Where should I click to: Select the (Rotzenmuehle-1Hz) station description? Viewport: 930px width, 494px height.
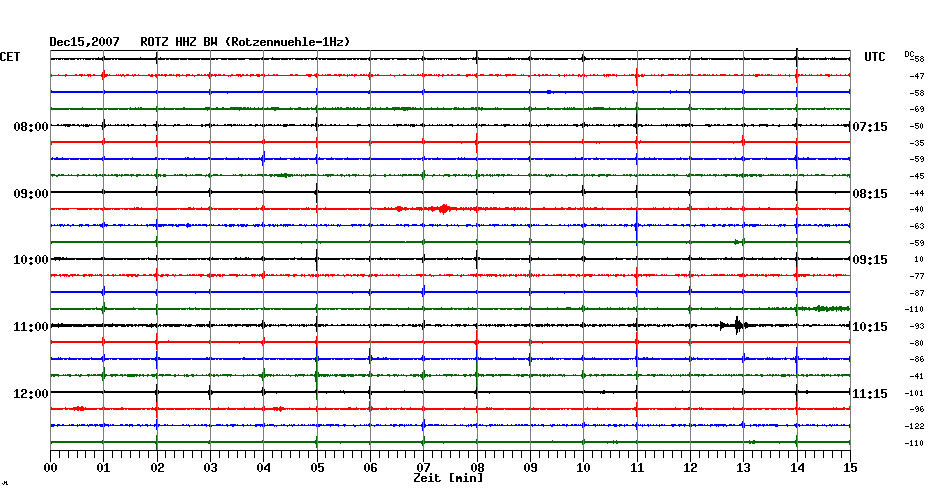tap(288, 42)
